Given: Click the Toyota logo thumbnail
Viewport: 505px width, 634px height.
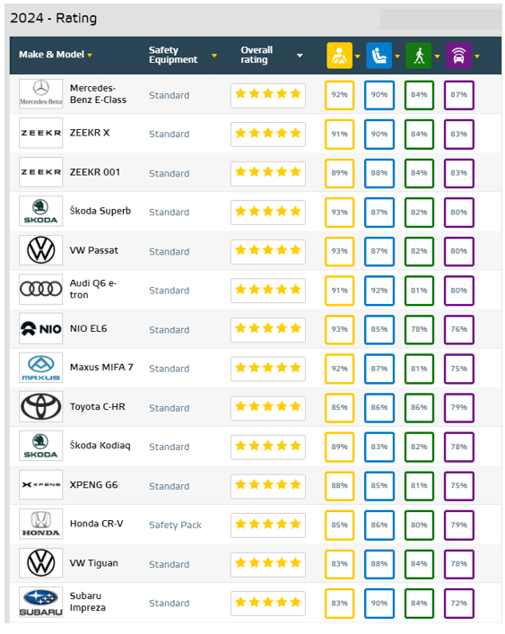Looking at the screenshot, I should point(41,406).
